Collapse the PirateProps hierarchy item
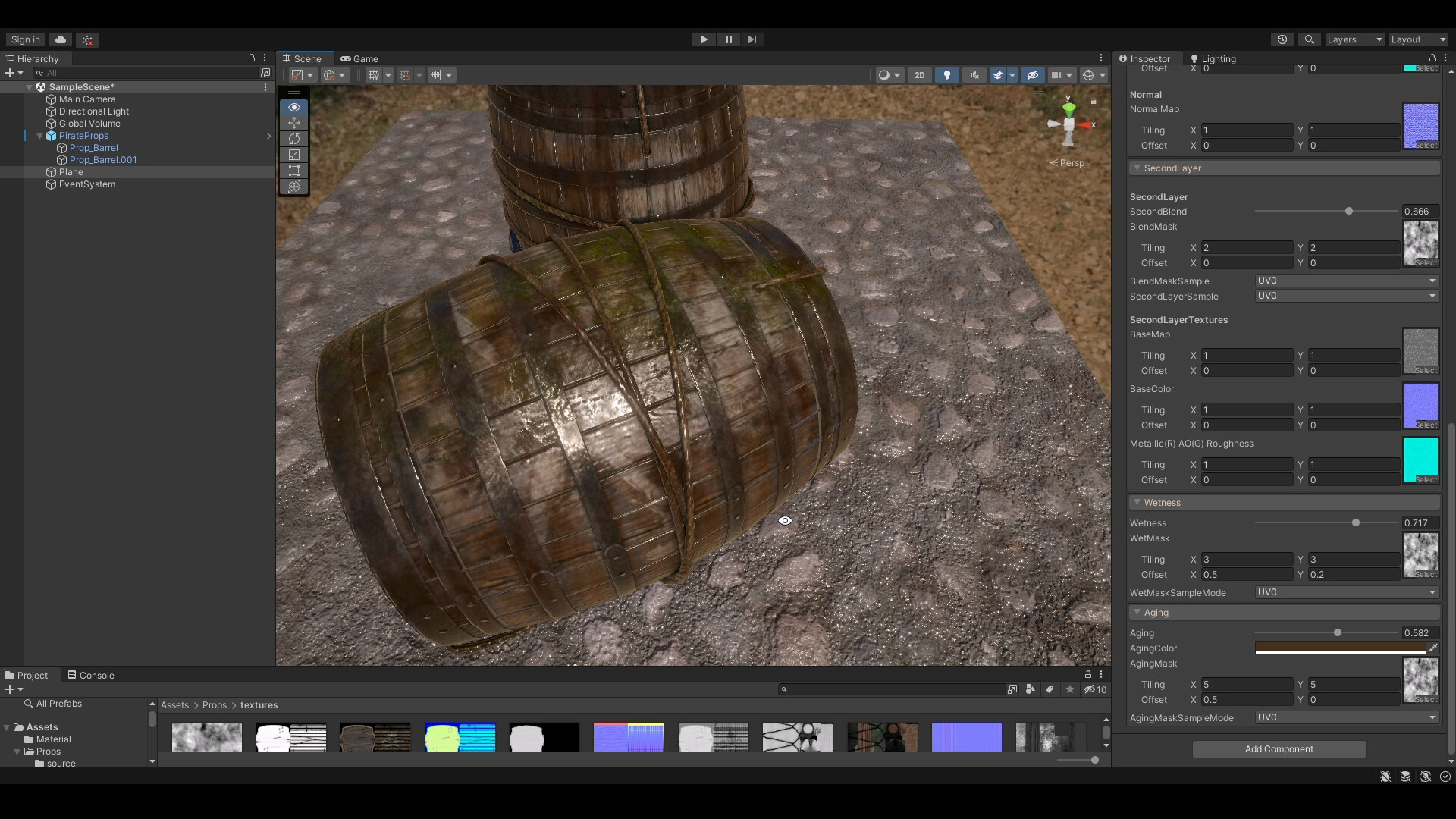The image size is (1456, 819). (39, 136)
